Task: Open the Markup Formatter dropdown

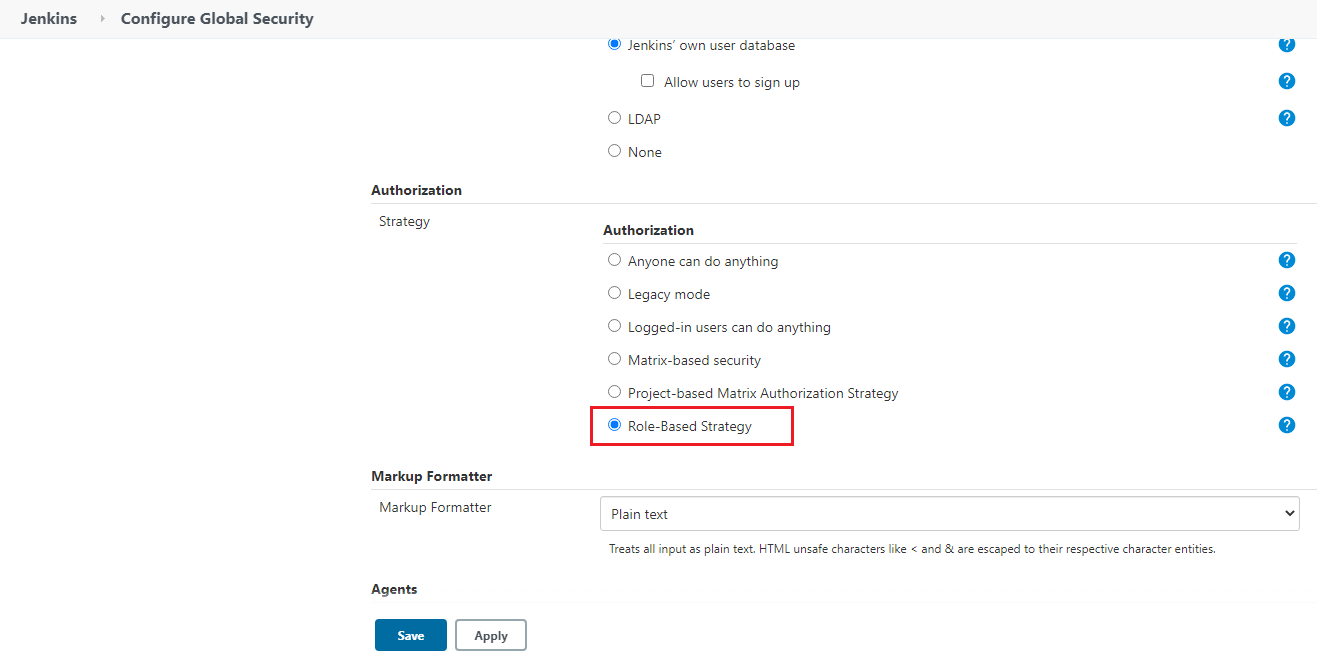Action: pos(949,514)
